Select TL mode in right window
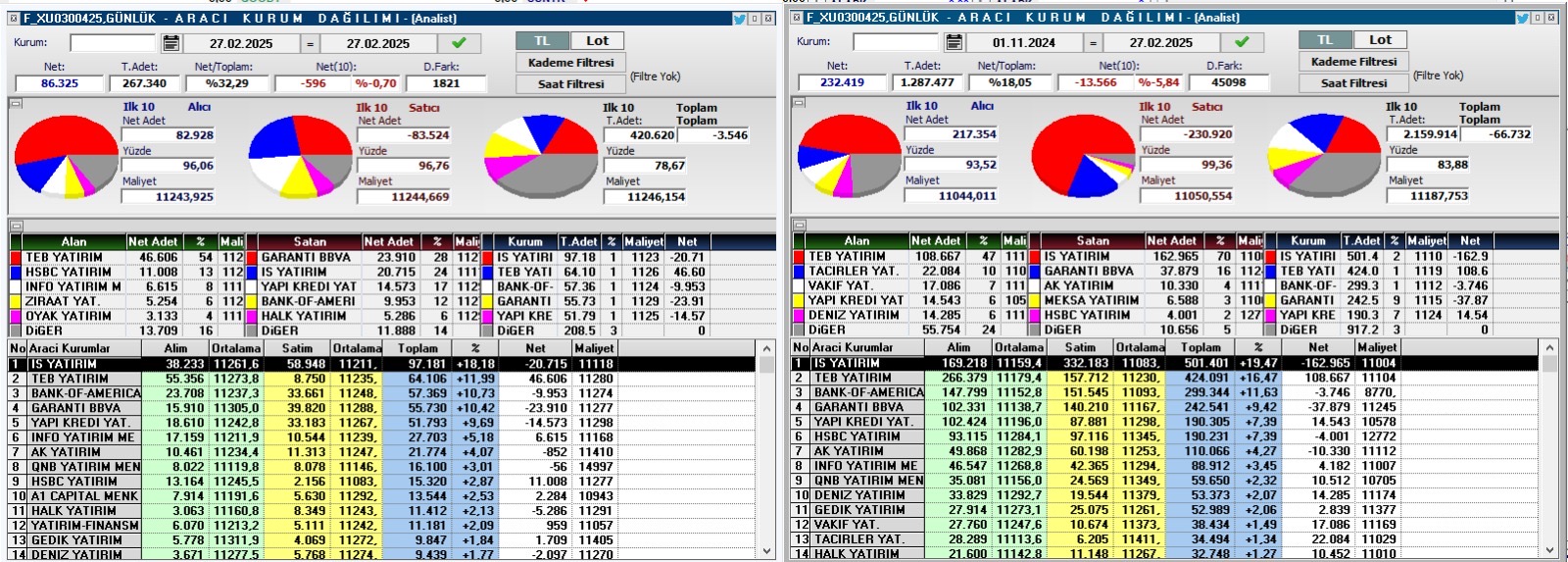 [x=1326, y=40]
